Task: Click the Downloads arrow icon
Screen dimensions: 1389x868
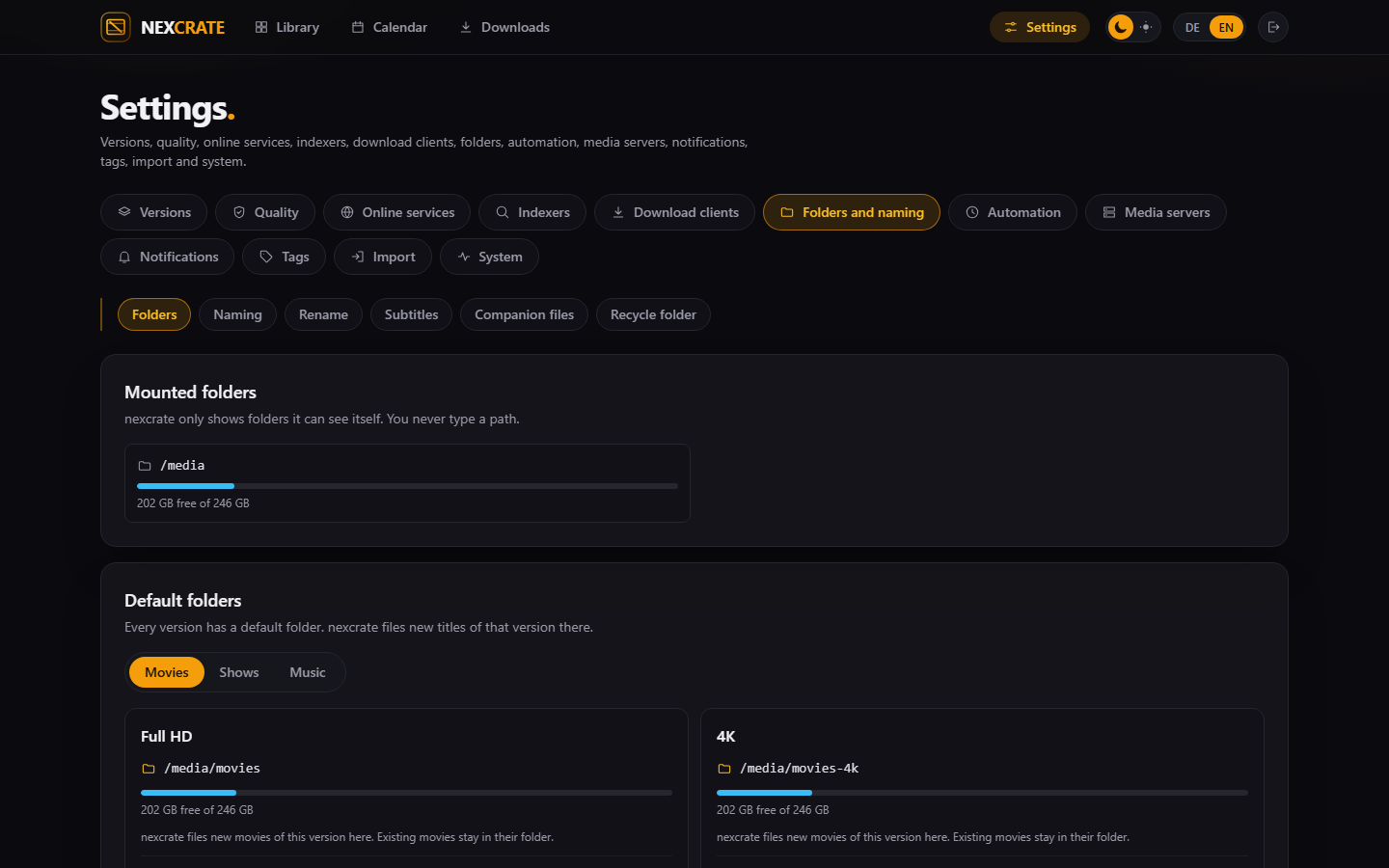Action: coord(466,27)
